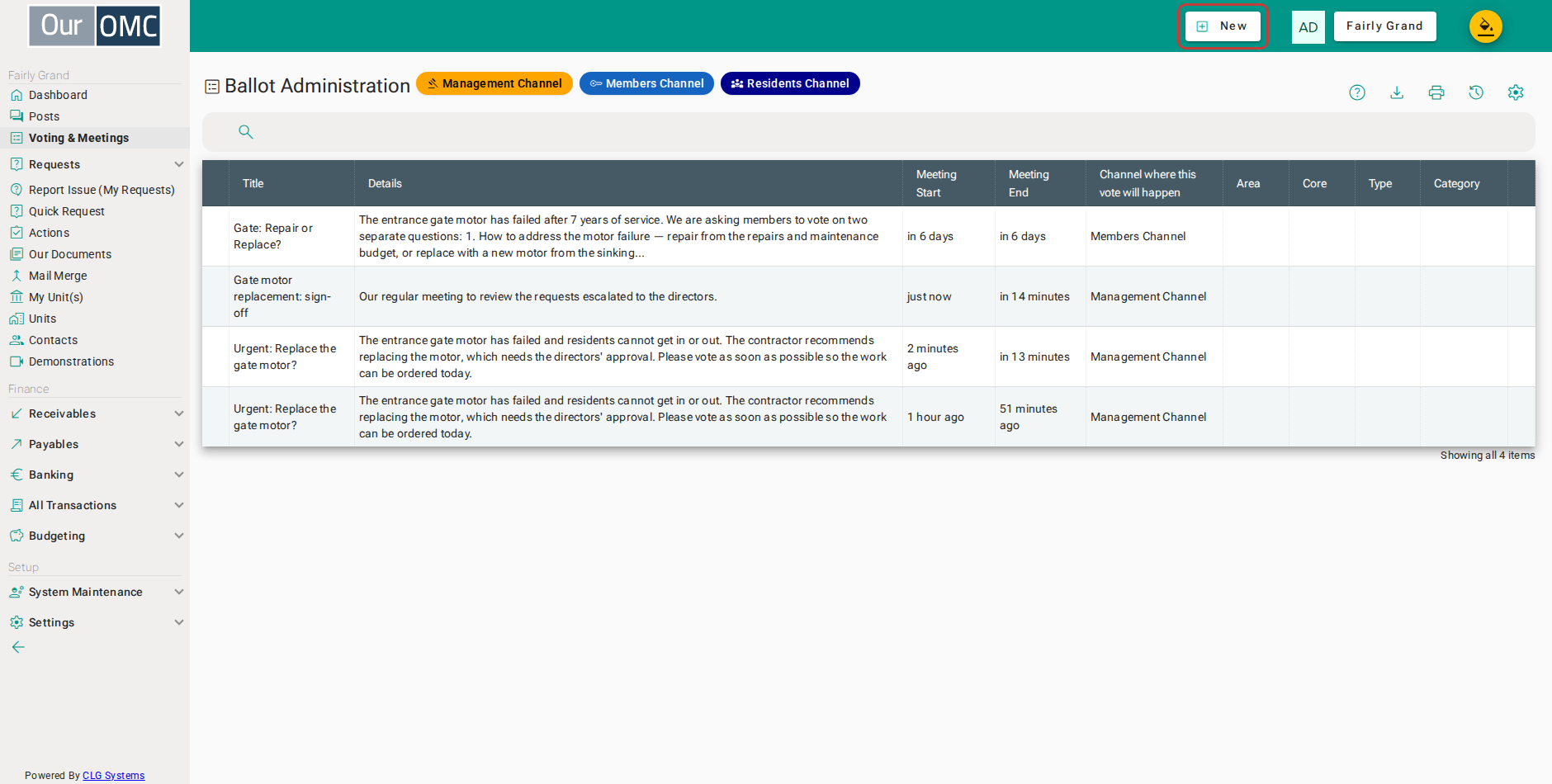Expand the All Transactions chevron
This screenshot has height=784, width=1552.
tap(179, 505)
